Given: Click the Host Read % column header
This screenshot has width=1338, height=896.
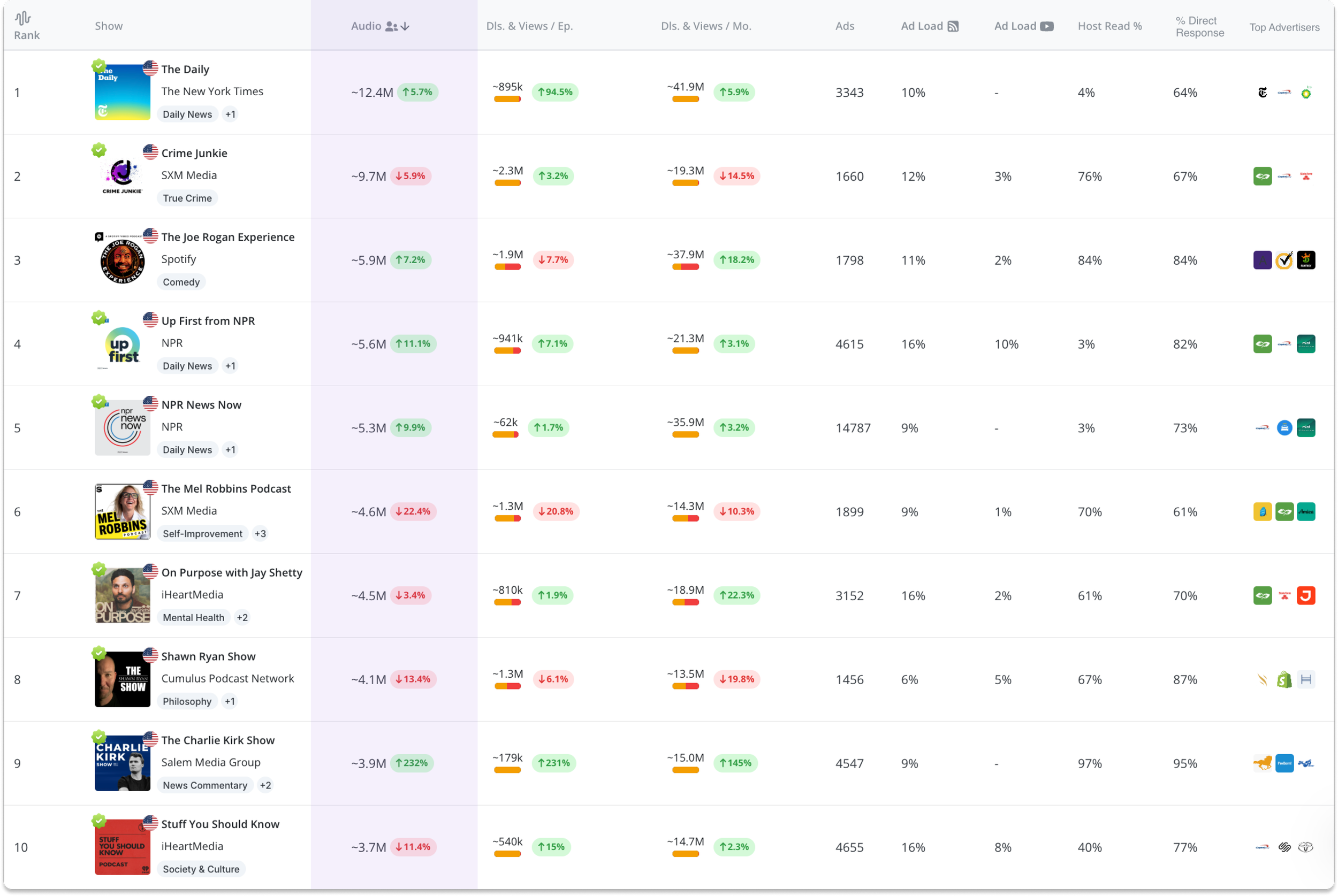Looking at the screenshot, I should pyautogui.click(x=1109, y=26).
